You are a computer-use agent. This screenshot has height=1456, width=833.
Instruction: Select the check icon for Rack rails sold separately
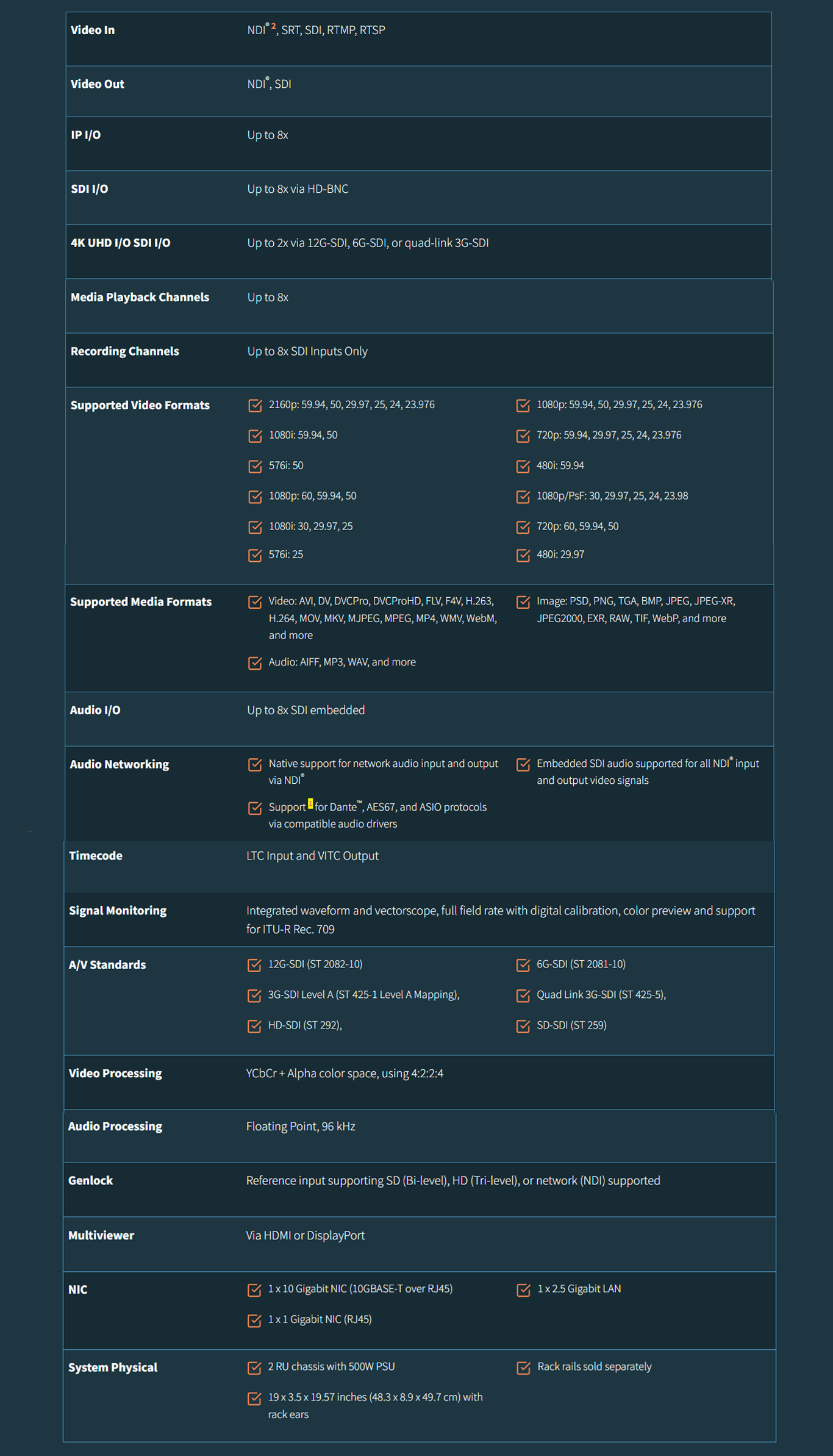click(x=523, y=1368)
